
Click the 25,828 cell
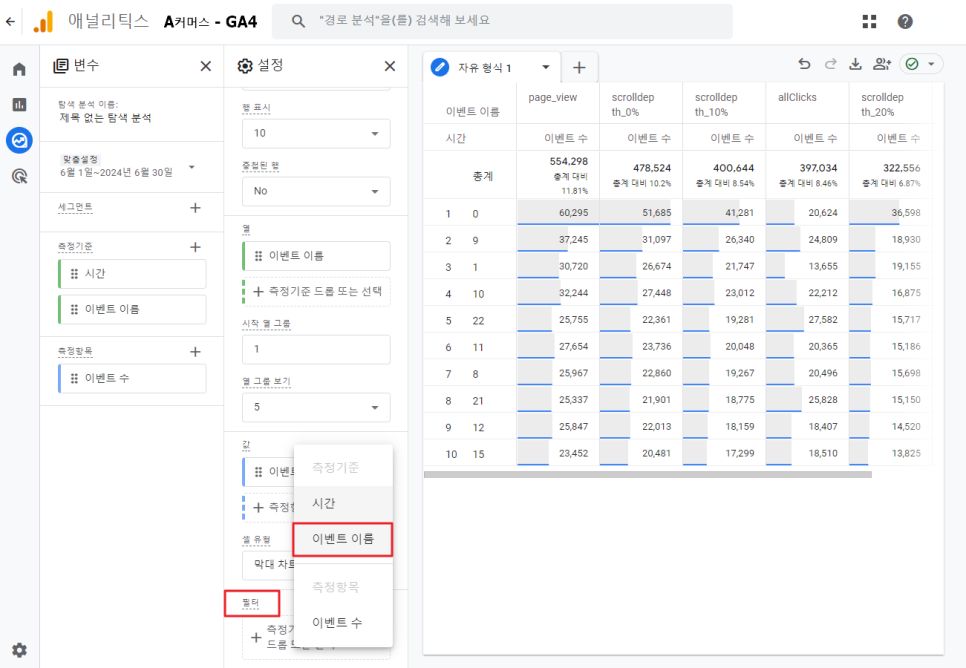(x=807, y=400)
